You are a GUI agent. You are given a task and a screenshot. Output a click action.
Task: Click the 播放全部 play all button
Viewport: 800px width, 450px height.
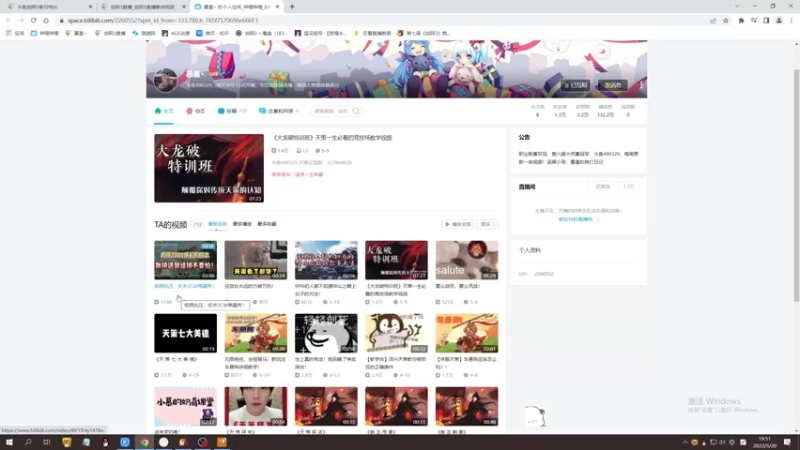pyautogui.click(x=458, y=224)
